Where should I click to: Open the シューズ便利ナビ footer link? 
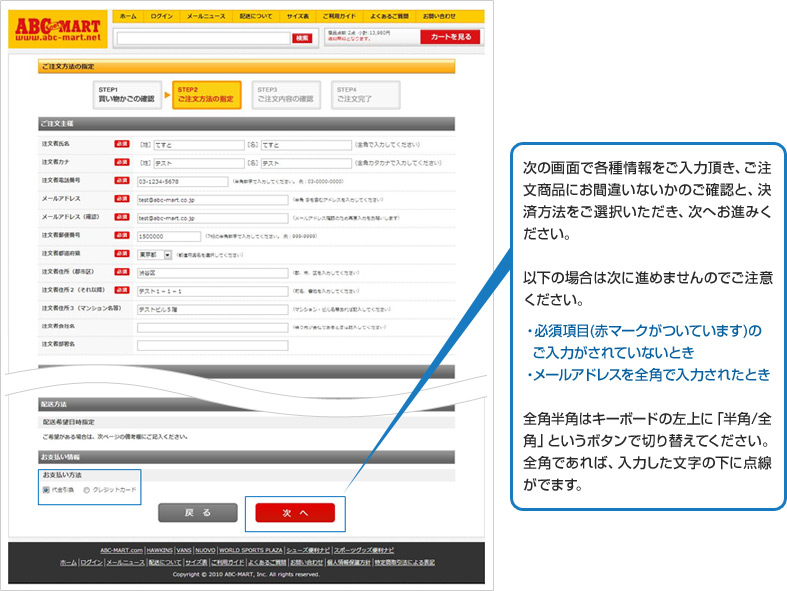pyautogui.click(x=308, y=550)
